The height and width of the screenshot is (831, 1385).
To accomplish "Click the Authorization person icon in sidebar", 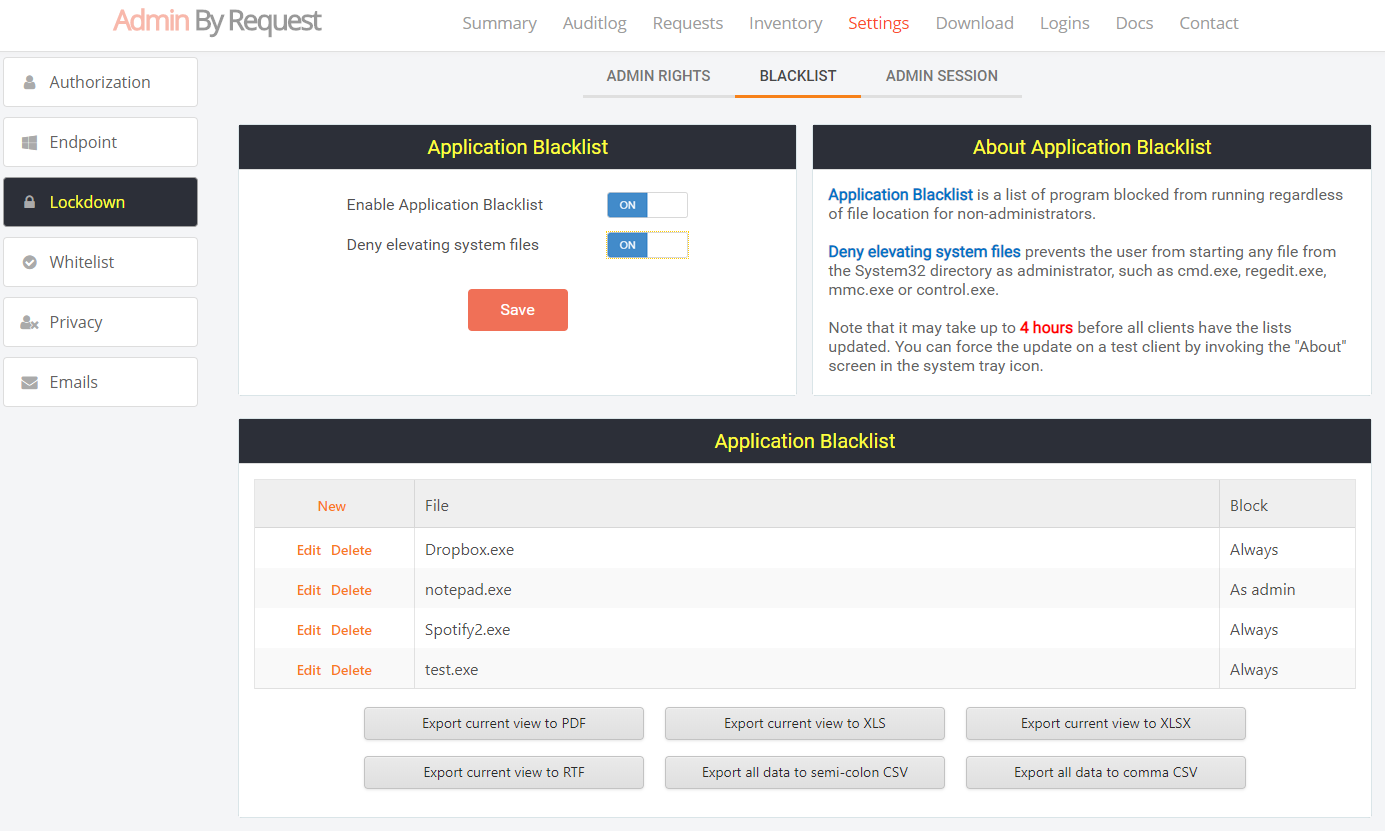I will coord(30,82).
